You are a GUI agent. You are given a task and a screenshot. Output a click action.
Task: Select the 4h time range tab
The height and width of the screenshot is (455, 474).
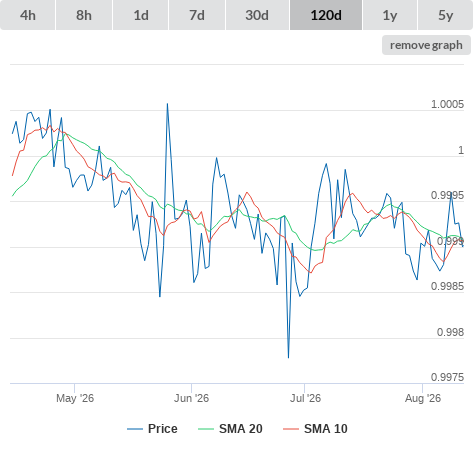(x=28, y=15)
